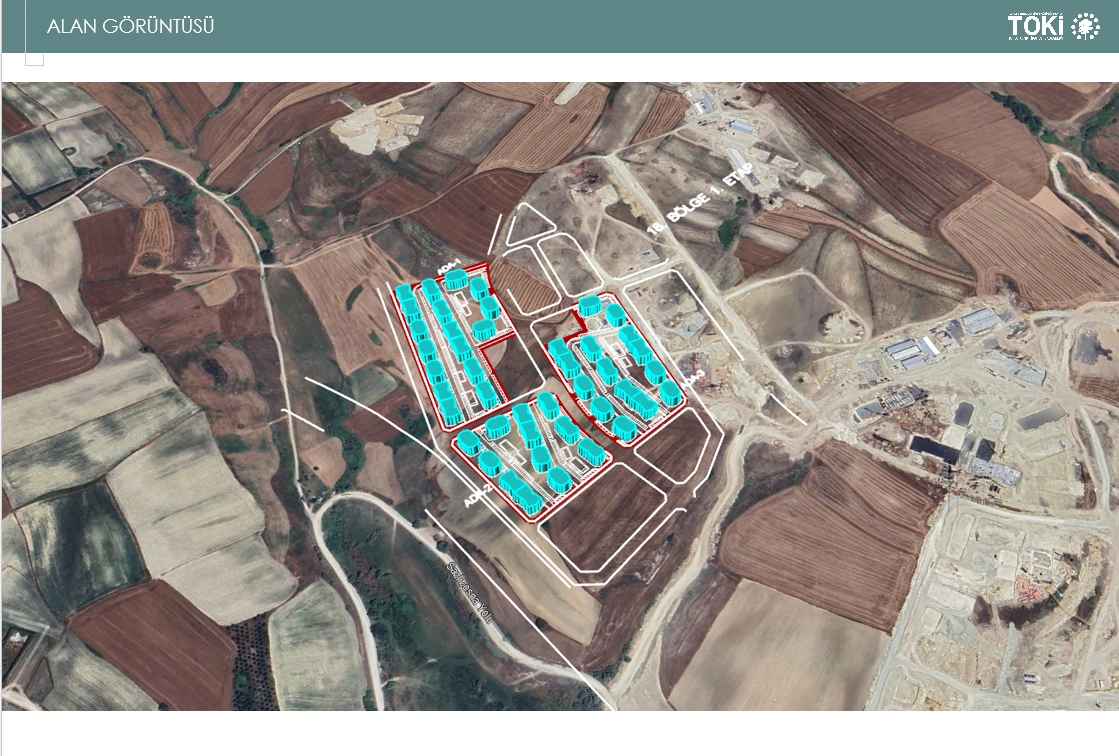Click the topmost cyan building in ADA-3 block
Image resolution: width=1119 pixels, height=756 pixels.
pyautogui.click(x=589, y=306)
